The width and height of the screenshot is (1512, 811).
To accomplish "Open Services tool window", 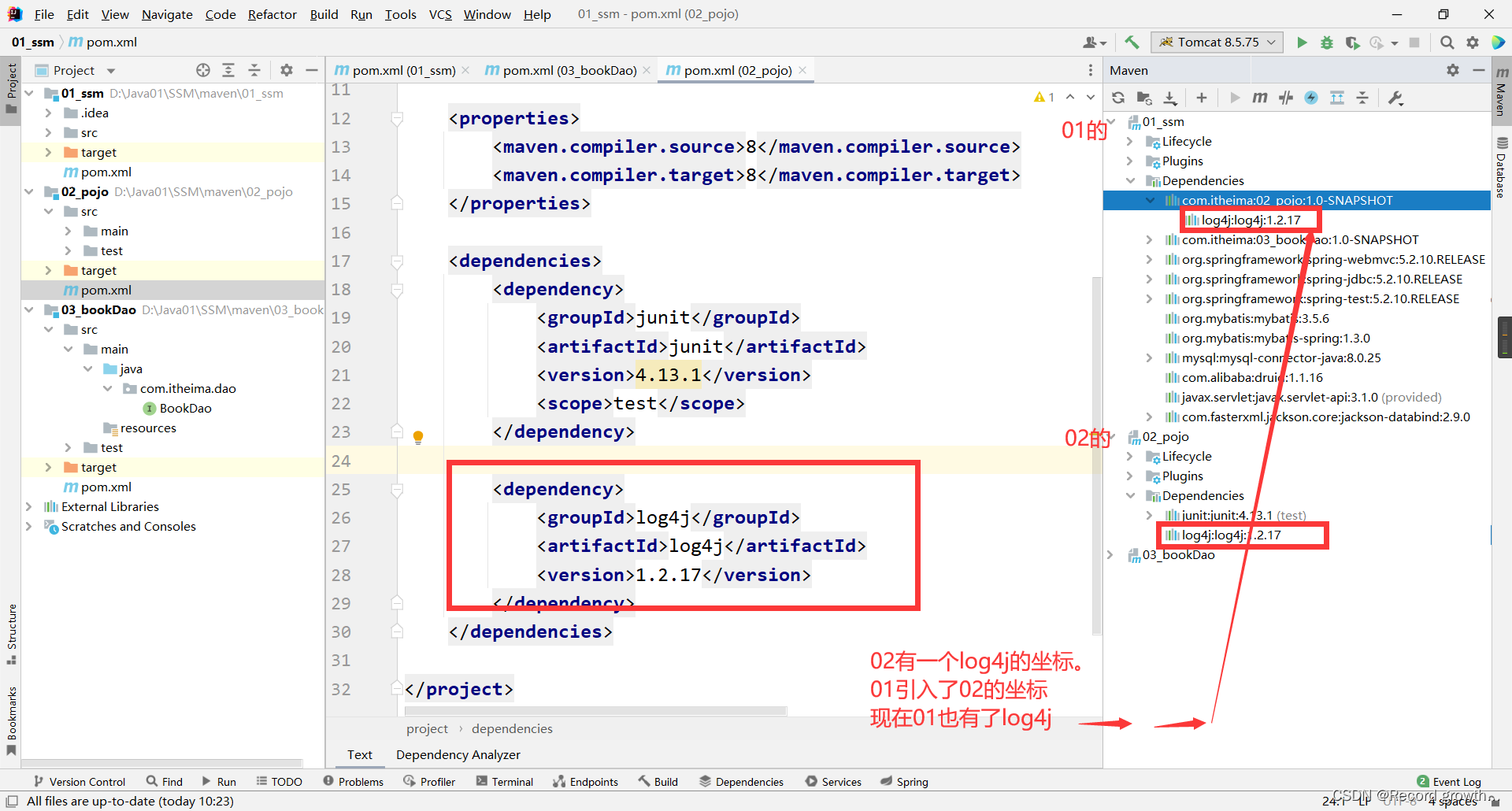I will [x=833, y=782].
